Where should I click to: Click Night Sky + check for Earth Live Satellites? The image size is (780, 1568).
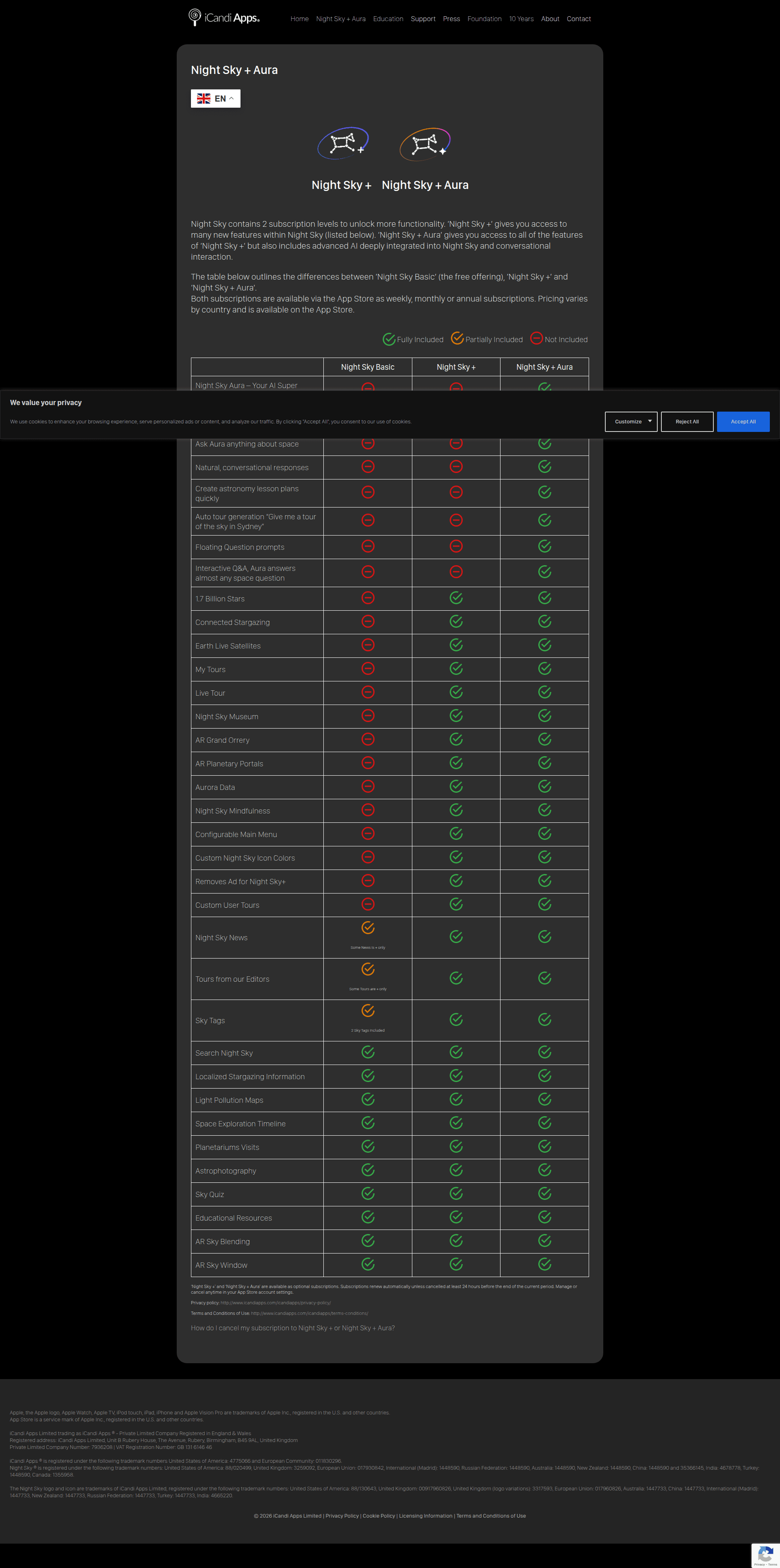456,644
